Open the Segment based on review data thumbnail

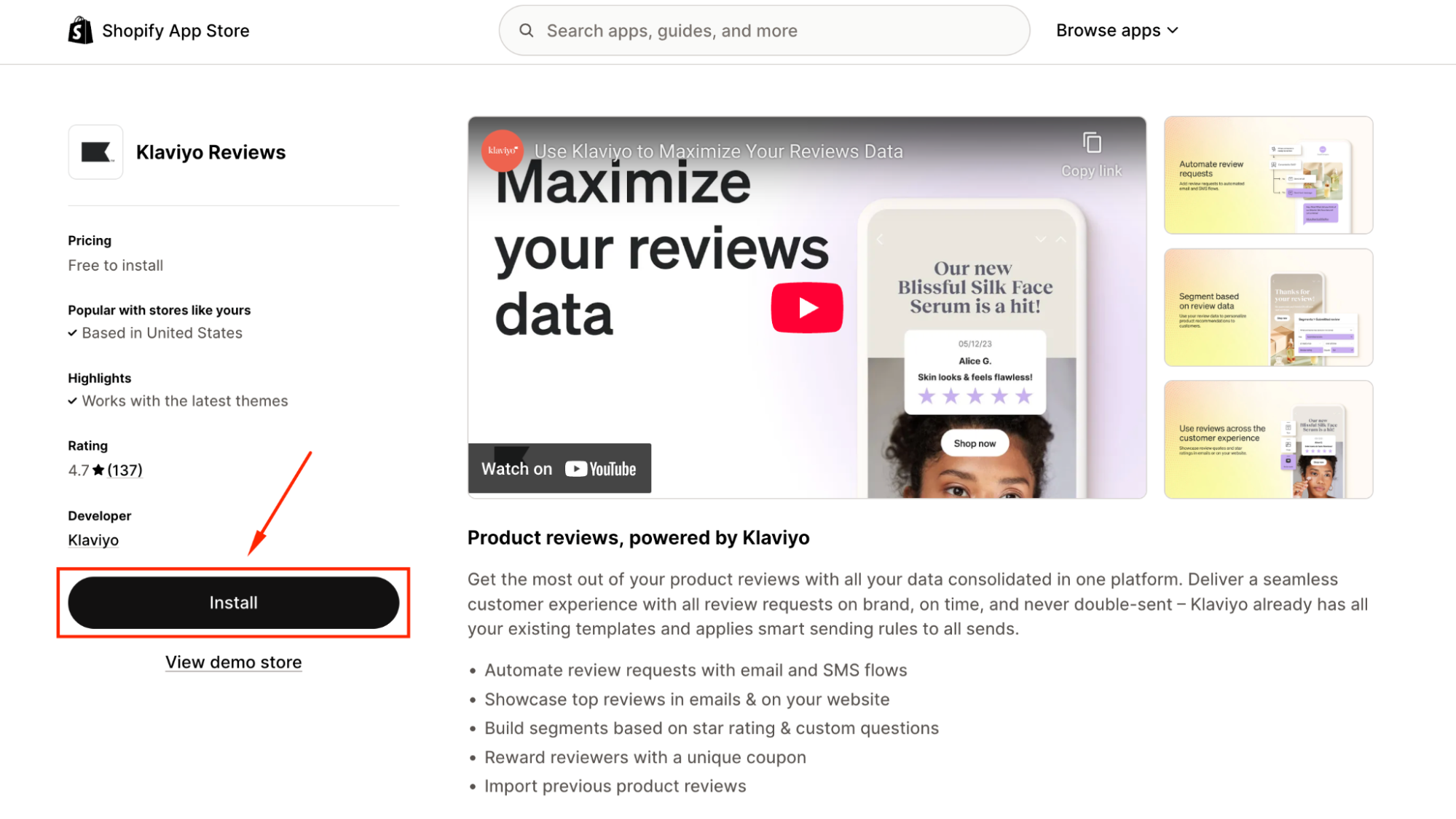[1268, 307]
